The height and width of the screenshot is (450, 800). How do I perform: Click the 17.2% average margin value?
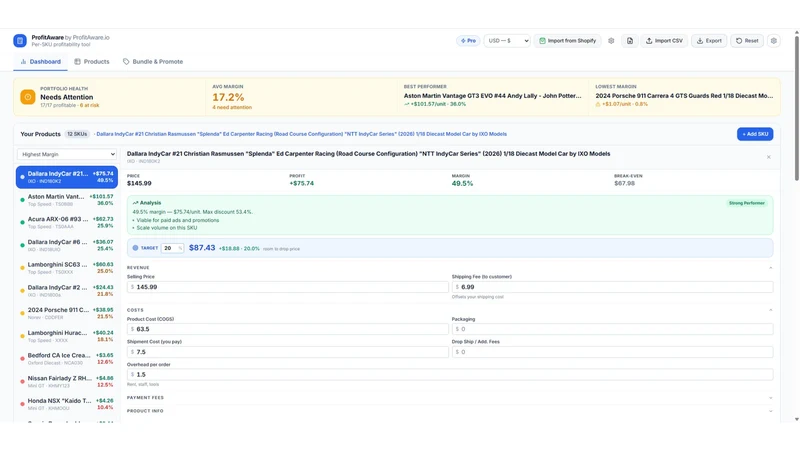pos(228,97)
